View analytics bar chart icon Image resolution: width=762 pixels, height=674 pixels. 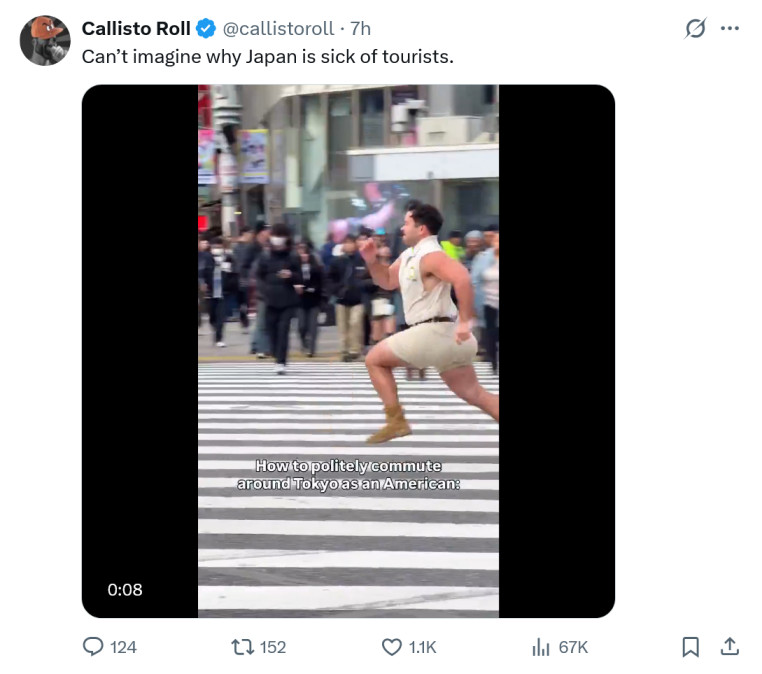click(540, 647)
